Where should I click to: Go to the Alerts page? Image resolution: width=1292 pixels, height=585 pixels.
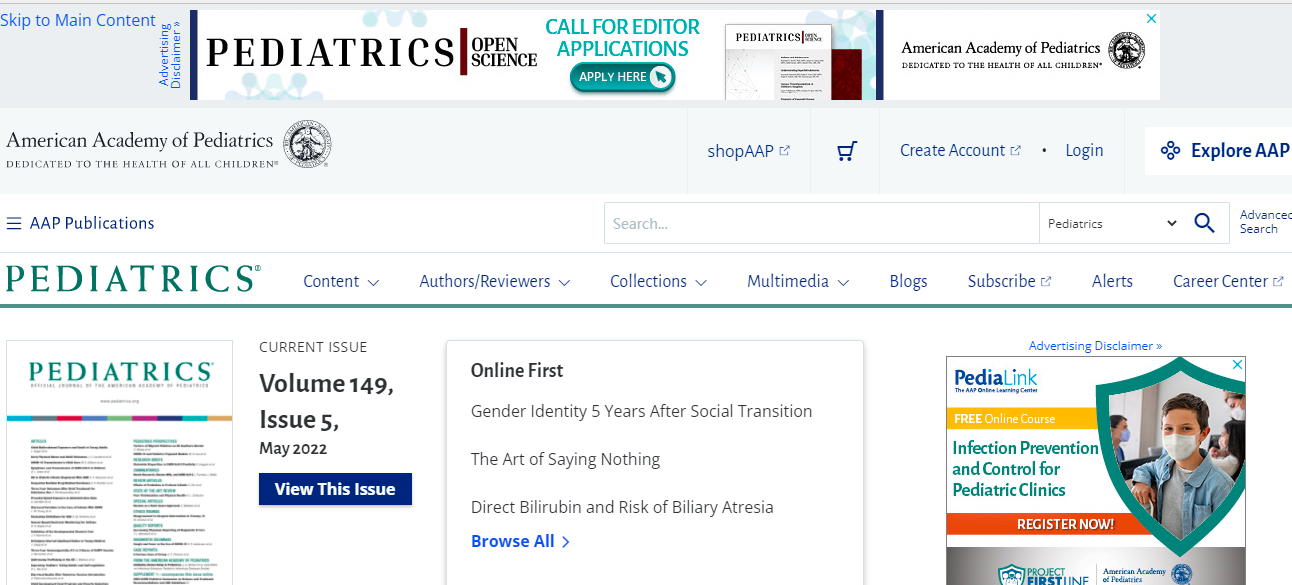1112,281
